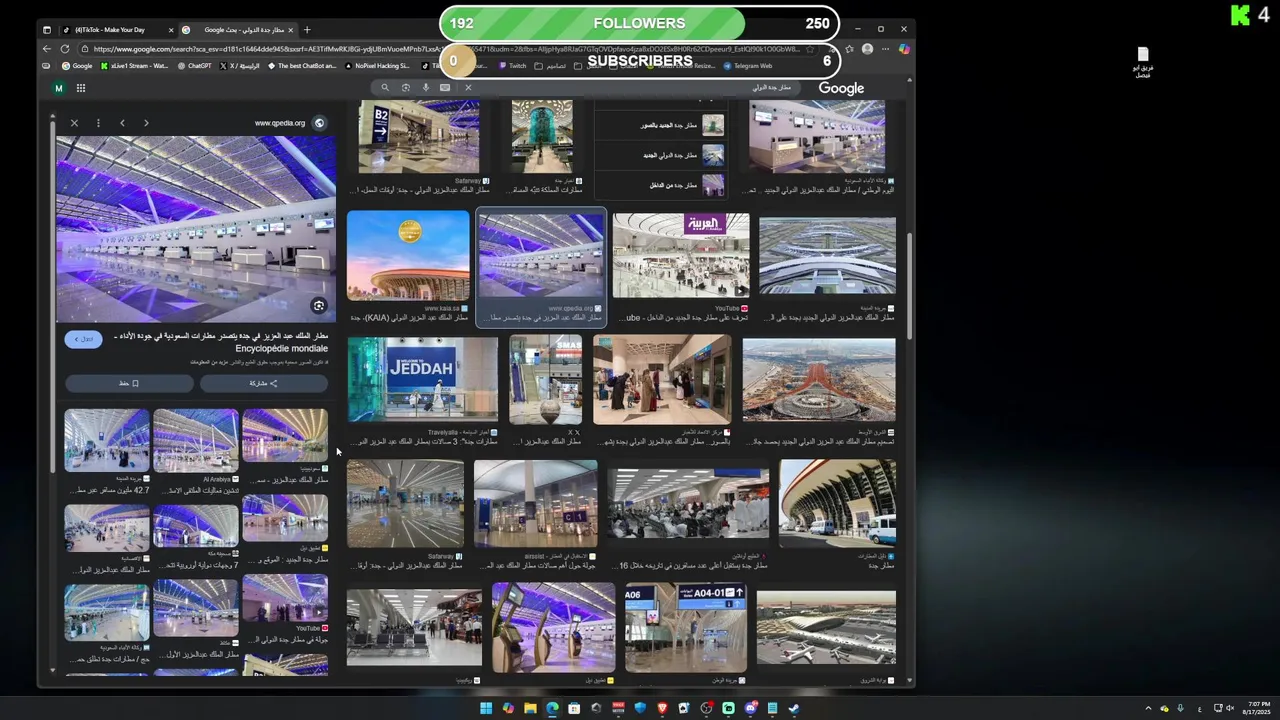Go to next image in preview
Screen dimensions: 1280x720
[146, 123]
